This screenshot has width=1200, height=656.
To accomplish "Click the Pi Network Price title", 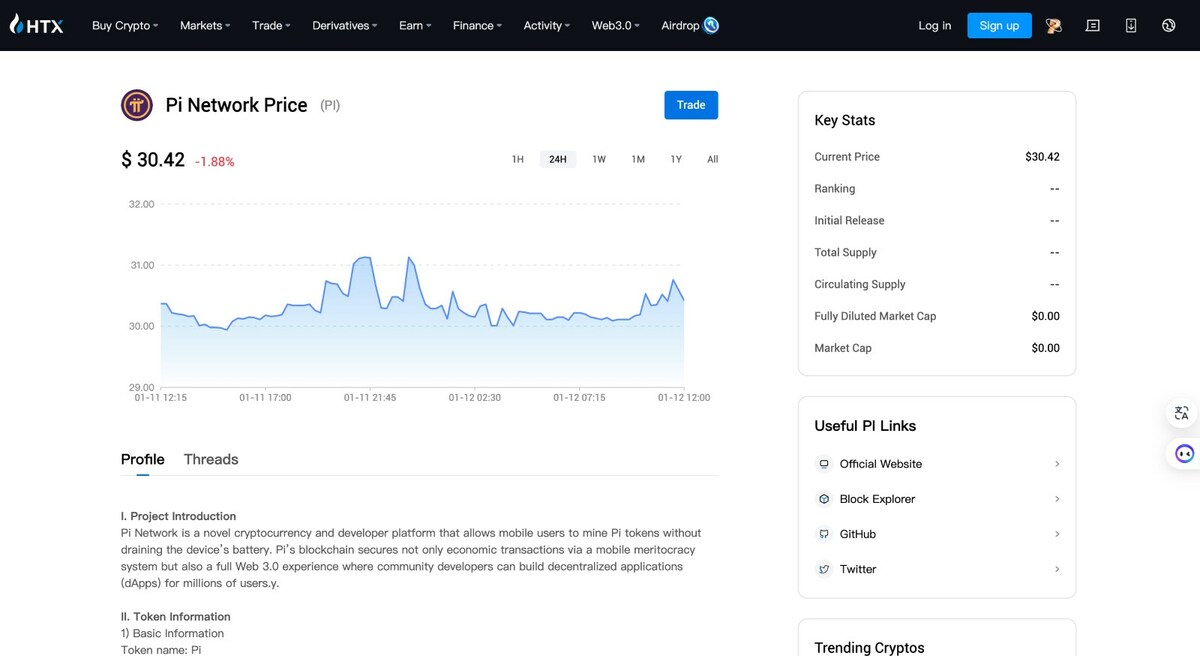I will 236,105.
